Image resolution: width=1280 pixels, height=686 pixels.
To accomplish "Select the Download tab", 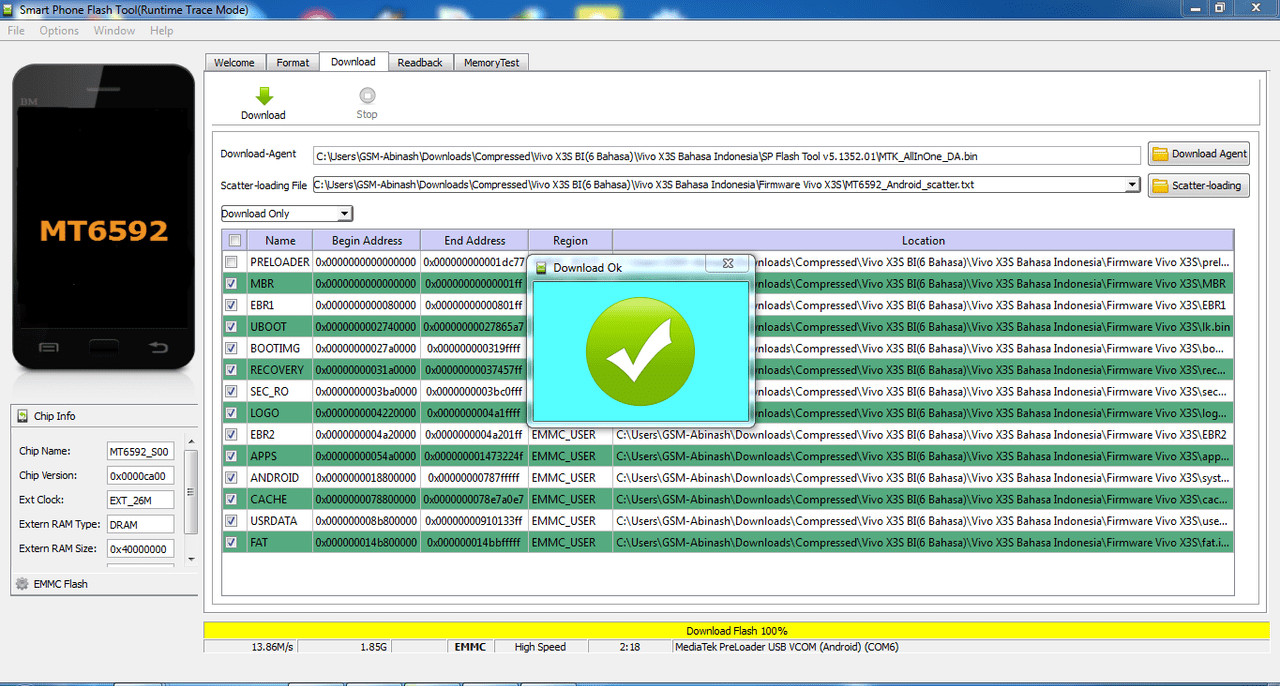I will click(x=353, y=61).
